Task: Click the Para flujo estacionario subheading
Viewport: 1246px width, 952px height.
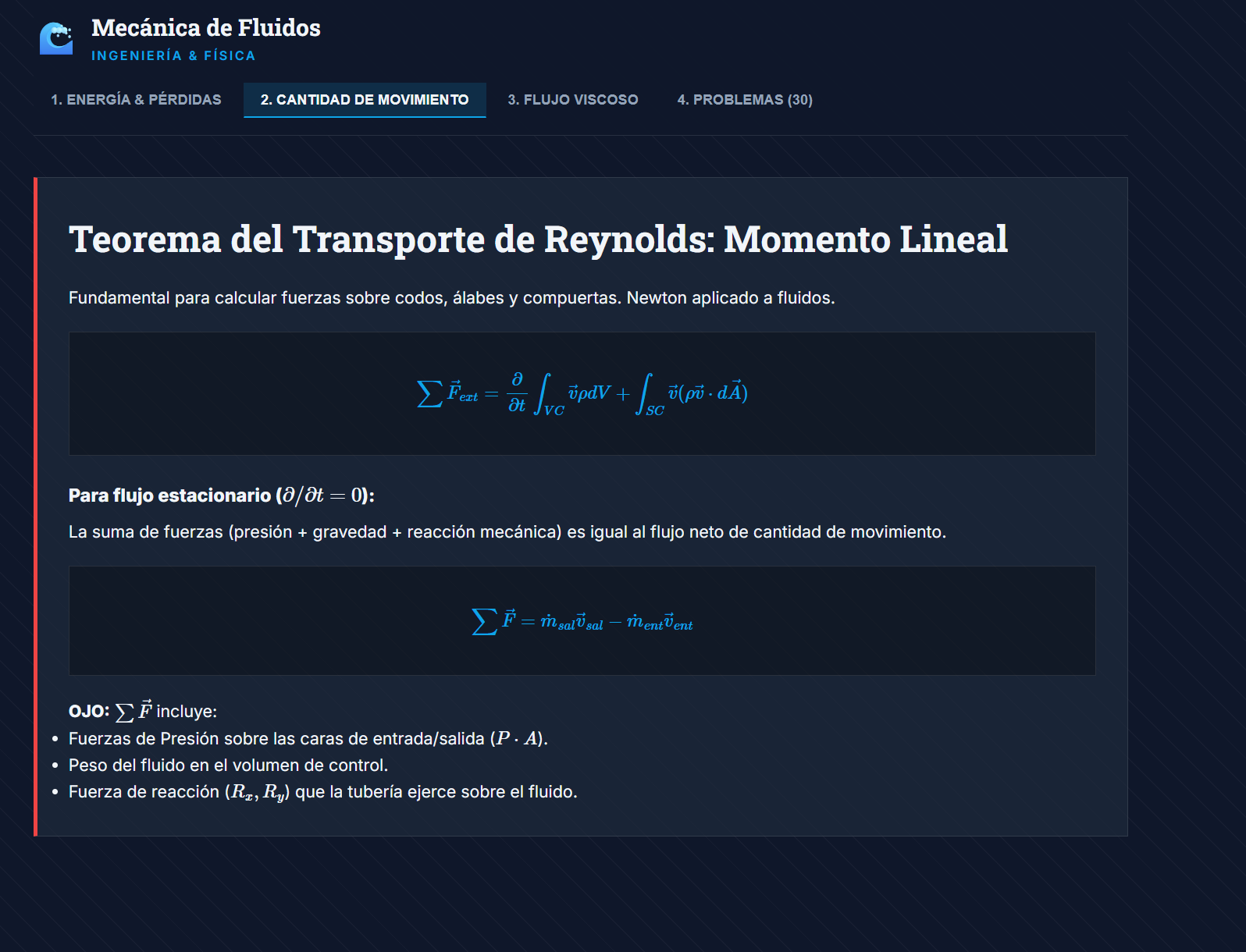Action: (x=221, y=496)
